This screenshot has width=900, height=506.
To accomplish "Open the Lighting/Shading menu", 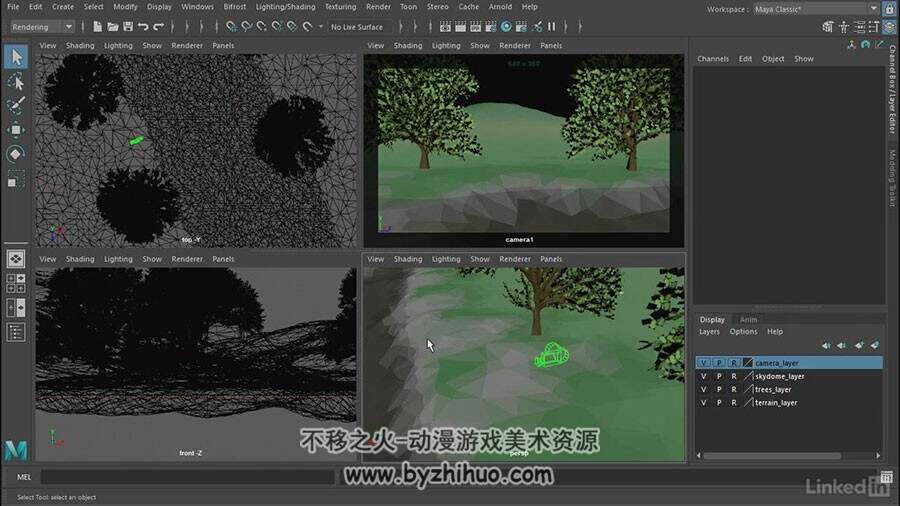I will [x=285, y=7].
